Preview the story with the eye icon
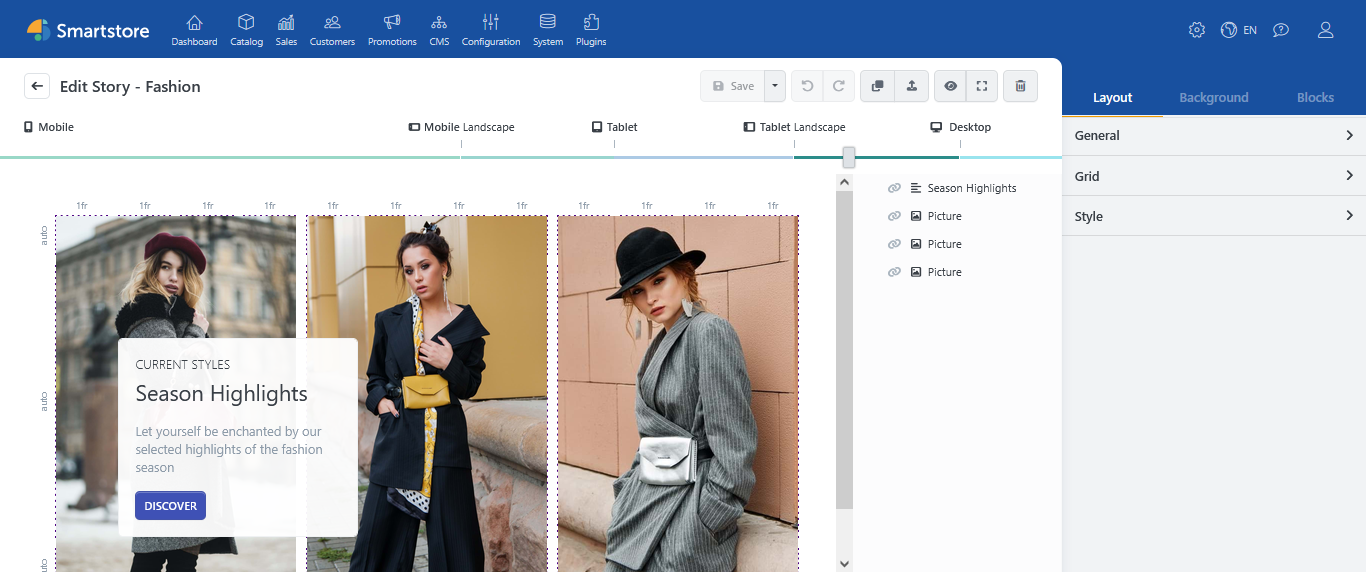This screenshot has width=1366, height=572. [x=950, y=86]
